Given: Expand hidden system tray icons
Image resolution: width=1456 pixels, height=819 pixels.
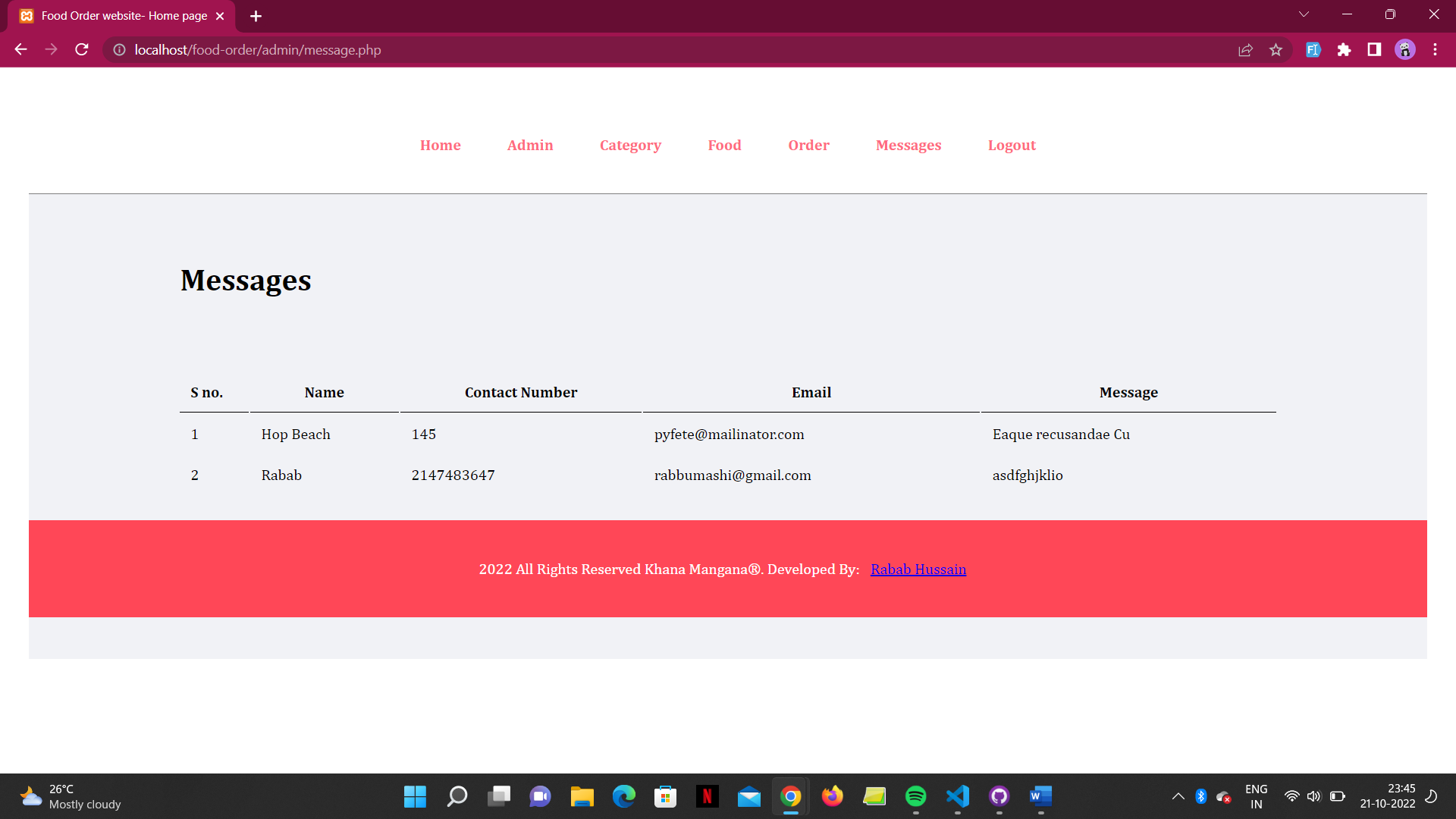Looking at the screenshot, I should (x=1178, y=796).
